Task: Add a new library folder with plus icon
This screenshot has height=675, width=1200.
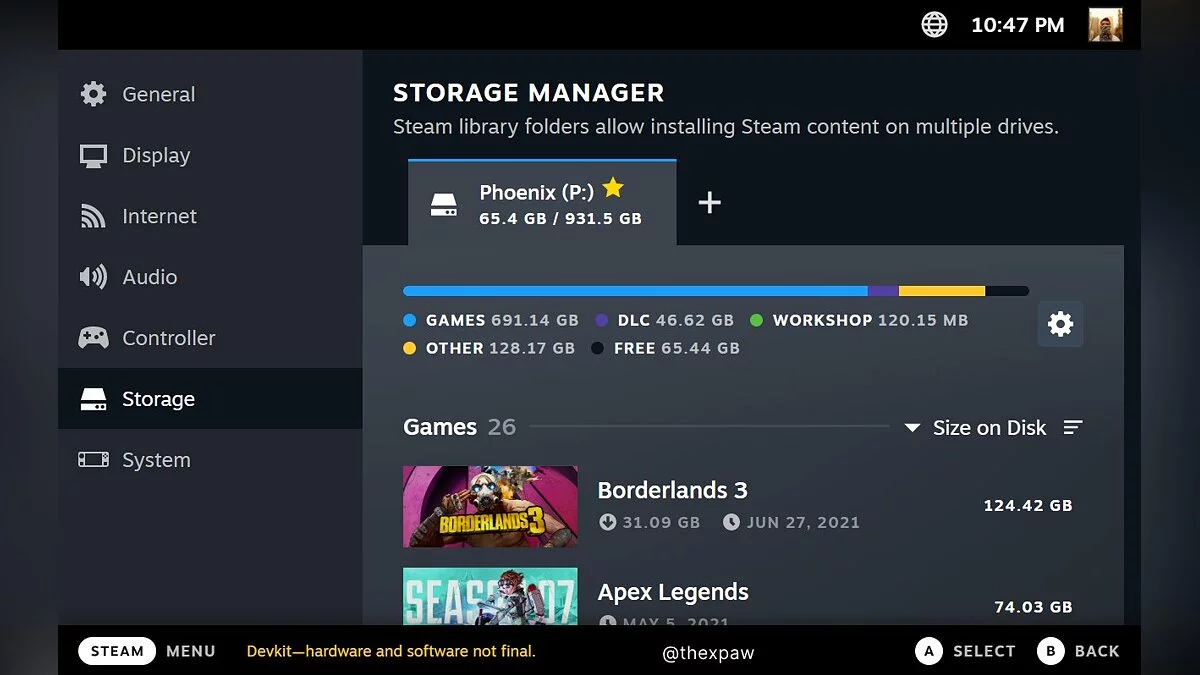Action: pos(709,202)
